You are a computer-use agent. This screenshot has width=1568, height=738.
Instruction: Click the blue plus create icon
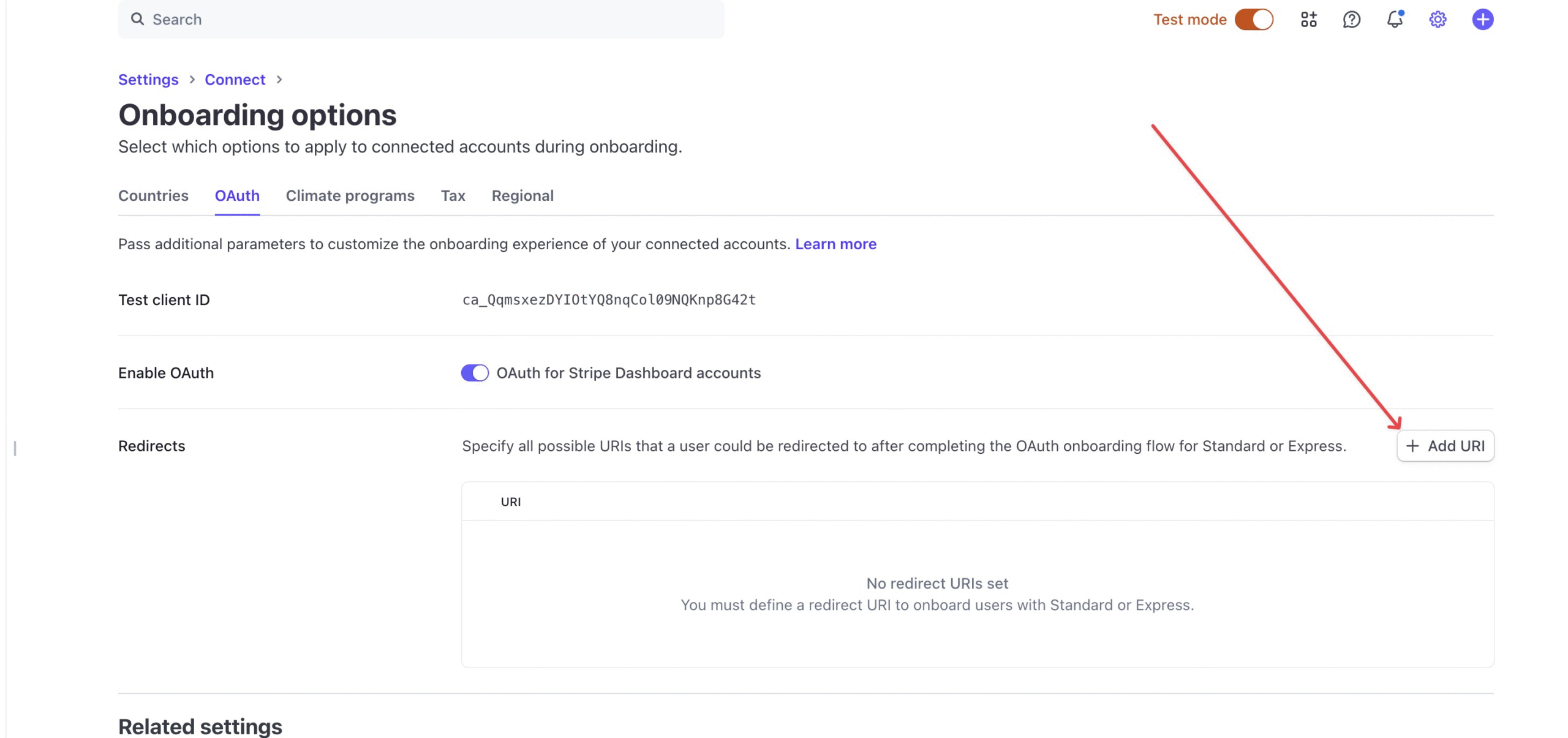[1482, 20]
